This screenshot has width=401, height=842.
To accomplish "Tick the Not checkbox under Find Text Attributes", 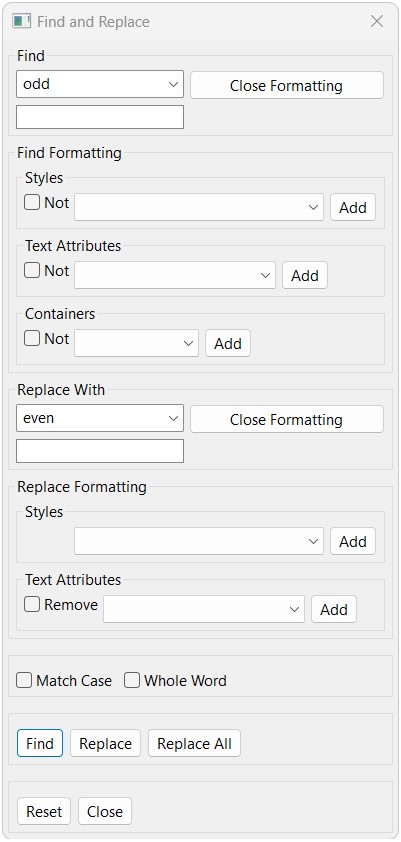I will click(x=32, y=271).
